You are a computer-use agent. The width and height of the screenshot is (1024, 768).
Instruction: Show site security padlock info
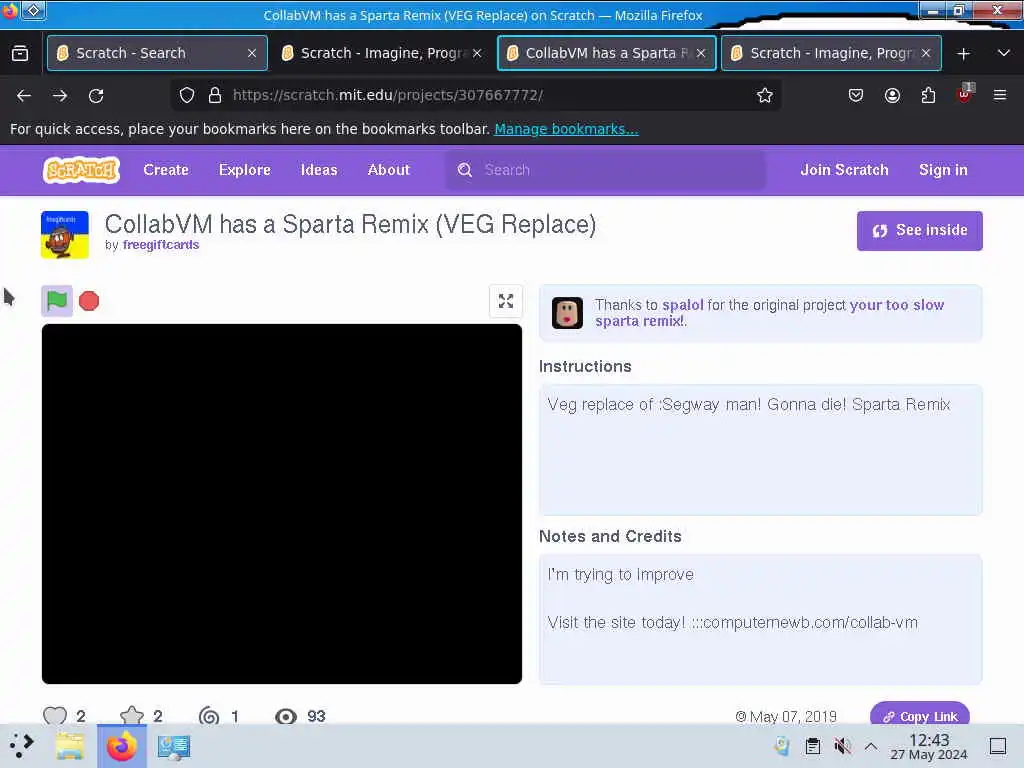pyautogui.click(x=215, y=95)
